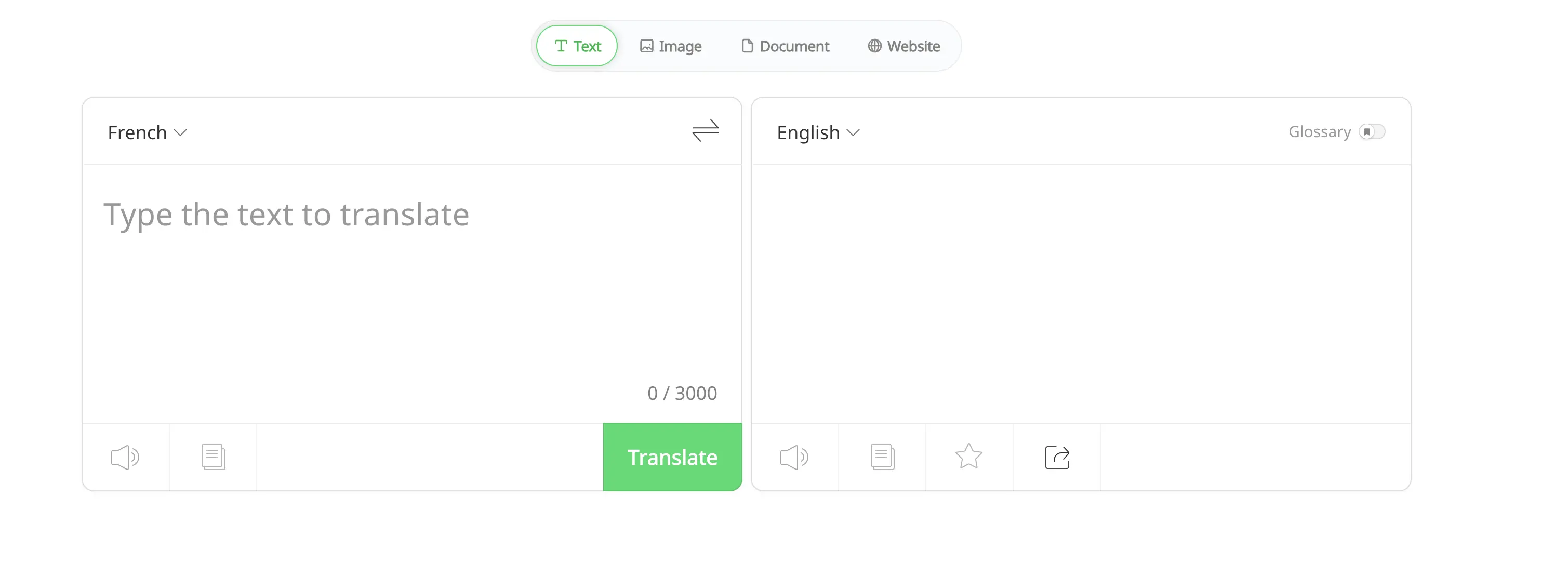Save translation with the star icon

point(968,456)
